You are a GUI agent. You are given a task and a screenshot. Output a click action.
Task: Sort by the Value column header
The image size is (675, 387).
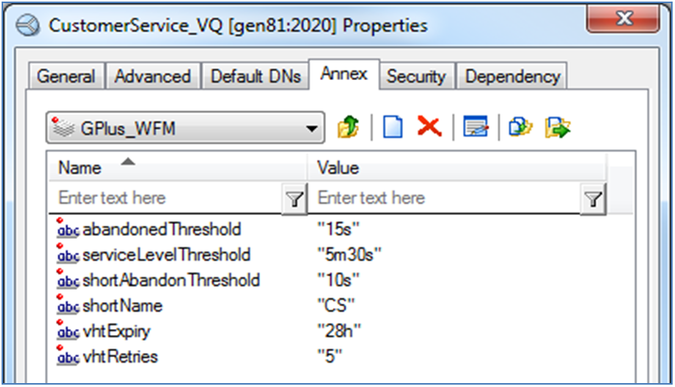point(457,167)
